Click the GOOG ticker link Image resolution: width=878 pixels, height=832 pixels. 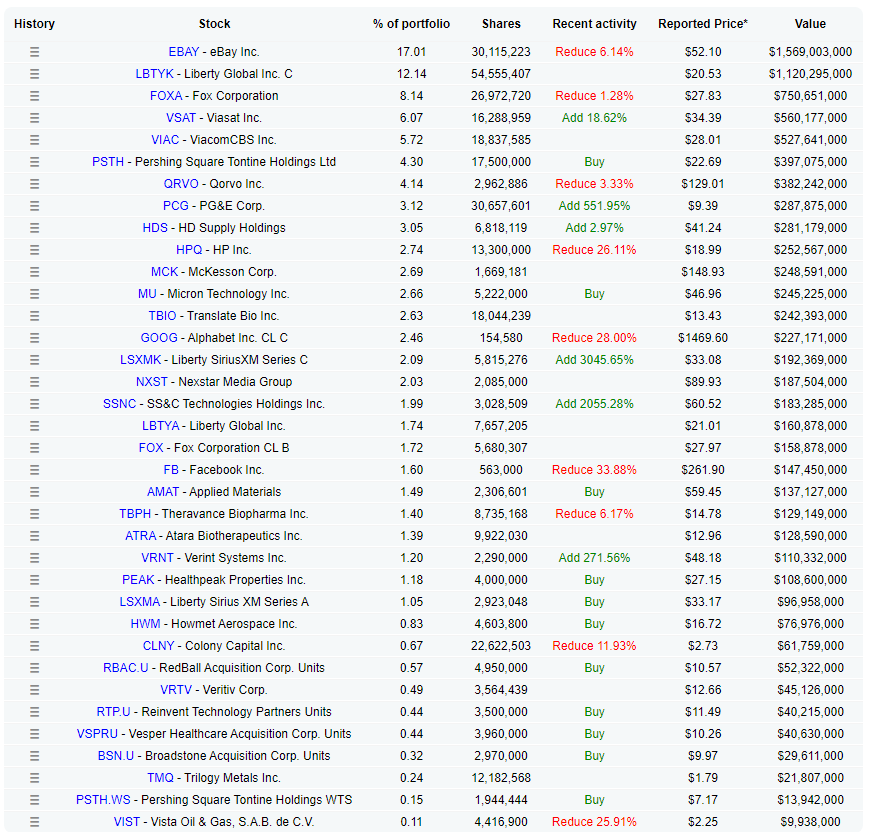pos(159,338)
